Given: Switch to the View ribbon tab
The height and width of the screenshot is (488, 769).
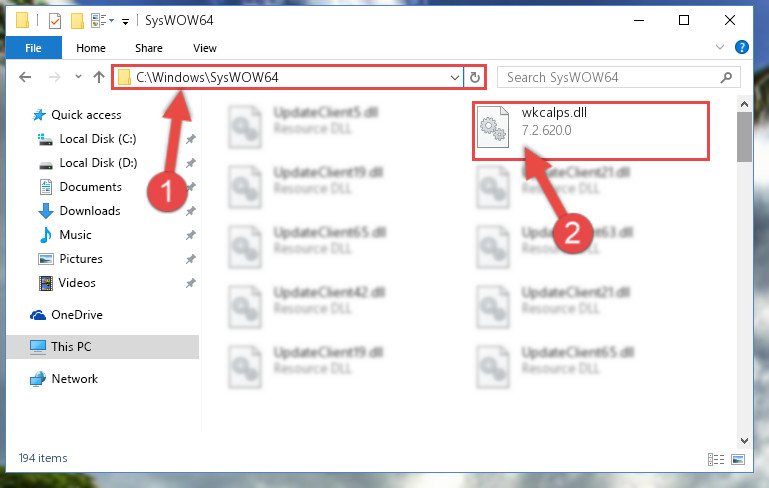Looking at the screenshot, I should point(205,48).
